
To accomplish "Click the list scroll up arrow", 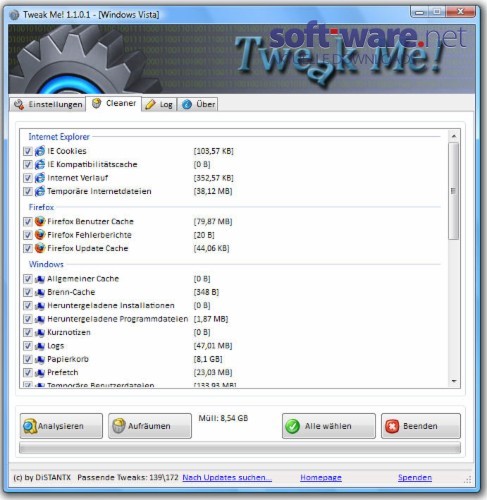I will (x=454, y=136).
